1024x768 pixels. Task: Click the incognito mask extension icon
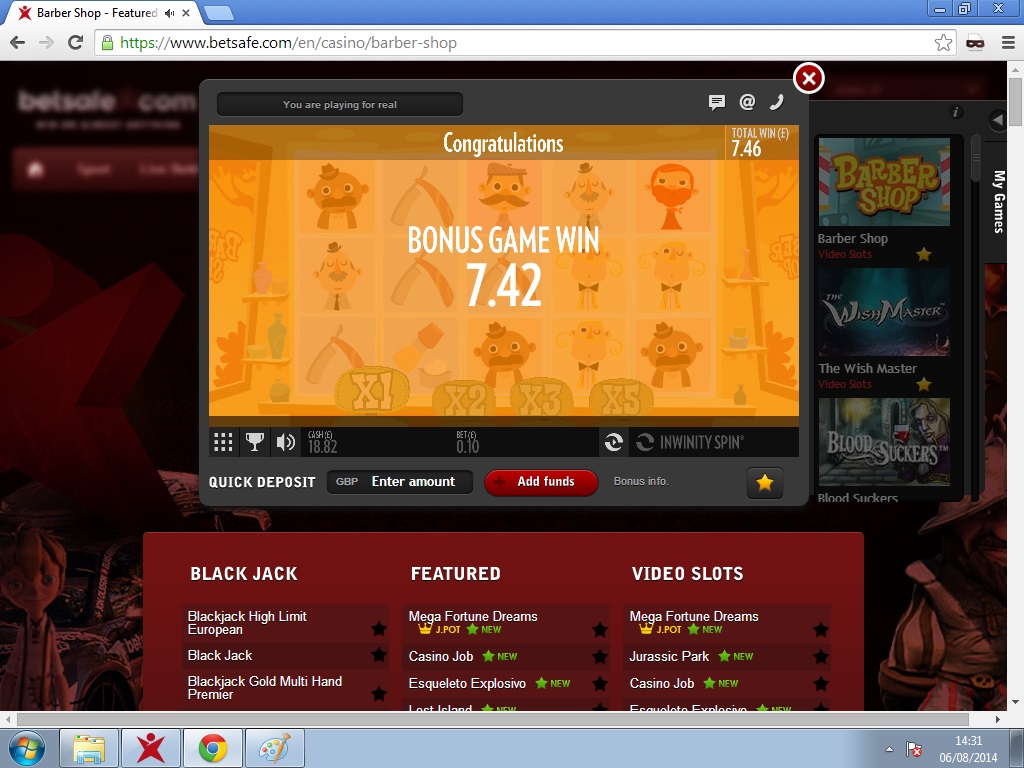(975, 43)
